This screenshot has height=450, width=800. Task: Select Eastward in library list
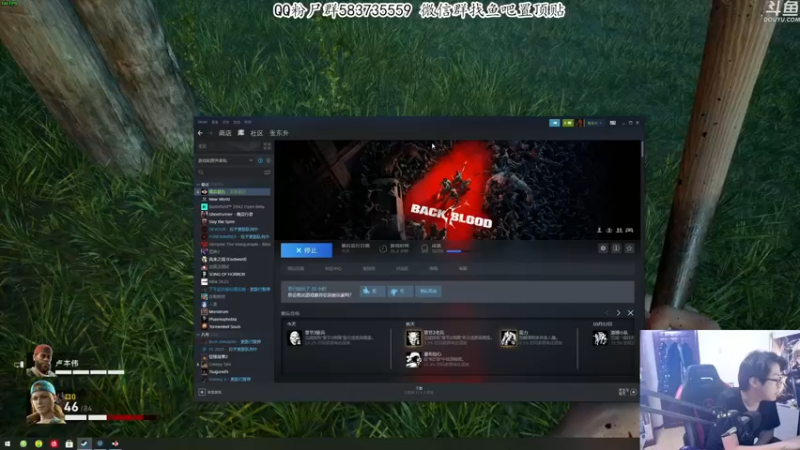coord(228,259)
